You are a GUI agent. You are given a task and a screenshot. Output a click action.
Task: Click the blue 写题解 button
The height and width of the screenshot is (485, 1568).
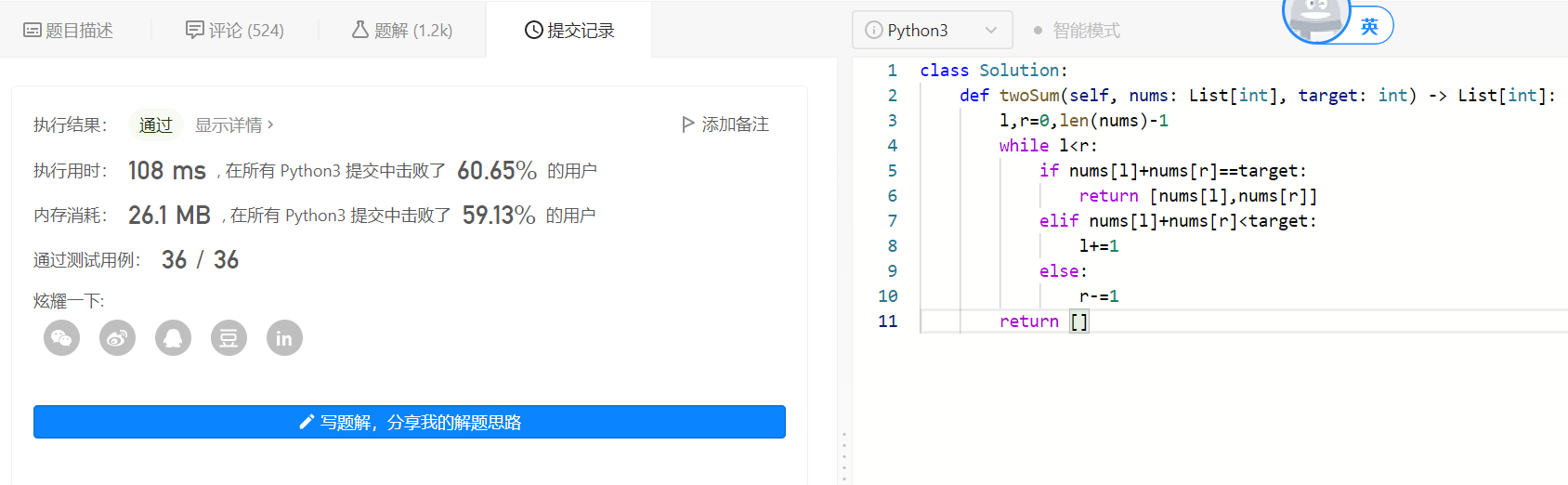pyautogui.click(x=410, y=422)
